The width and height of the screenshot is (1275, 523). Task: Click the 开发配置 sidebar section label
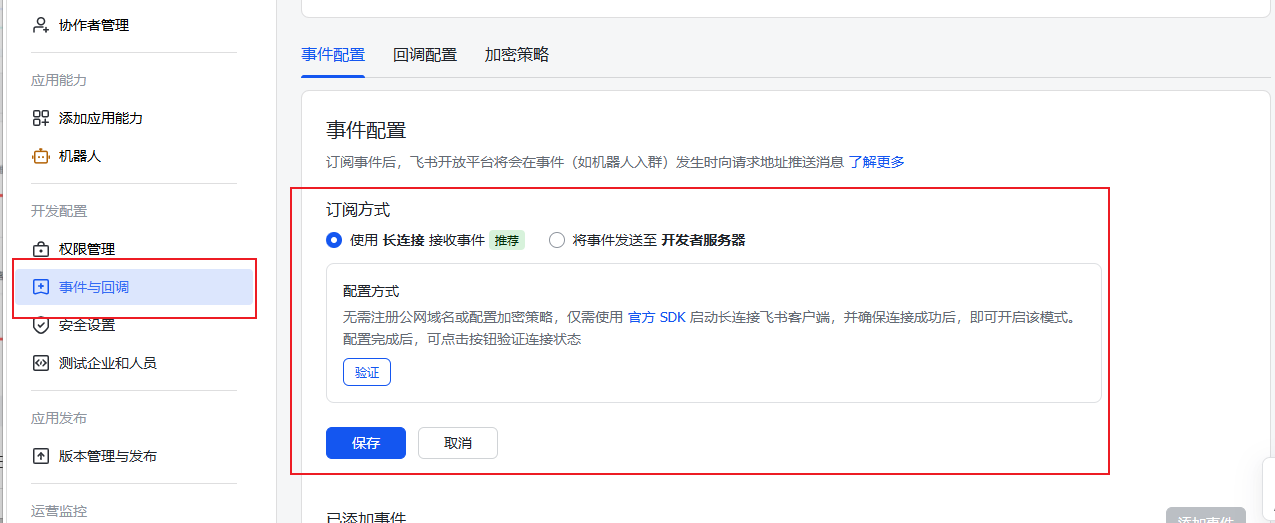pos(59,211)
